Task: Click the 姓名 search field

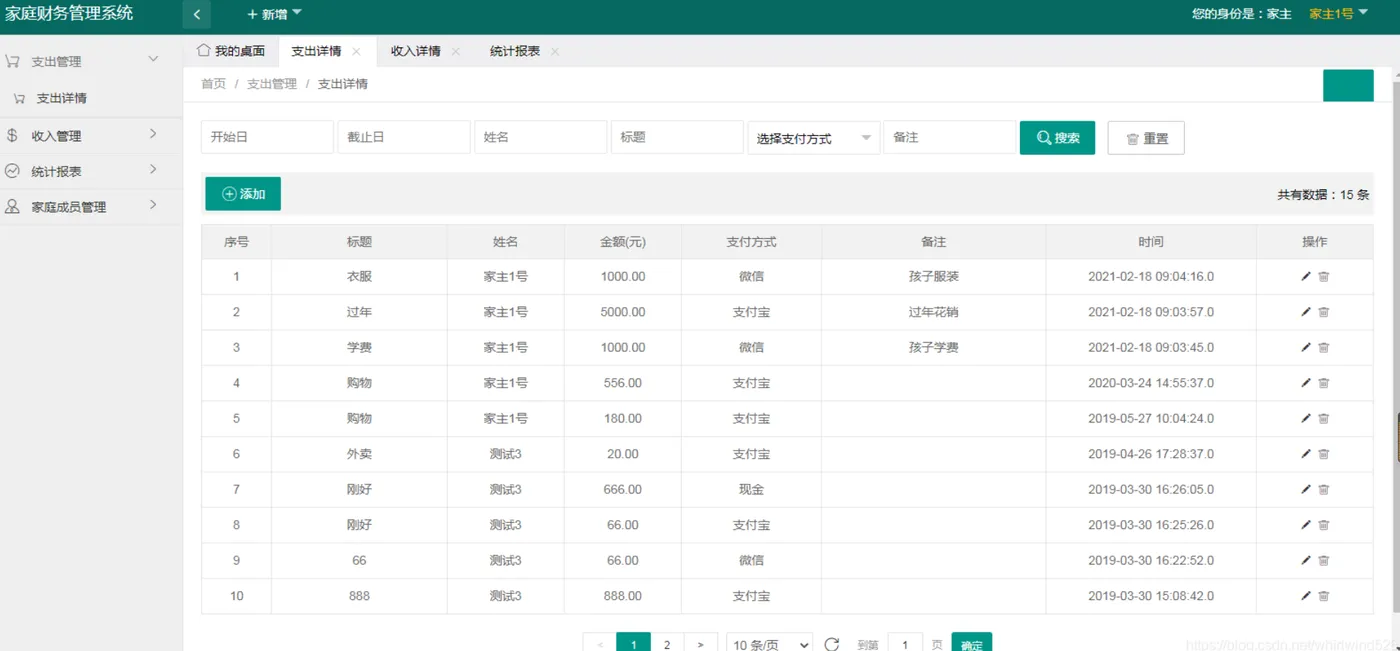Action: tap(541, 137)
